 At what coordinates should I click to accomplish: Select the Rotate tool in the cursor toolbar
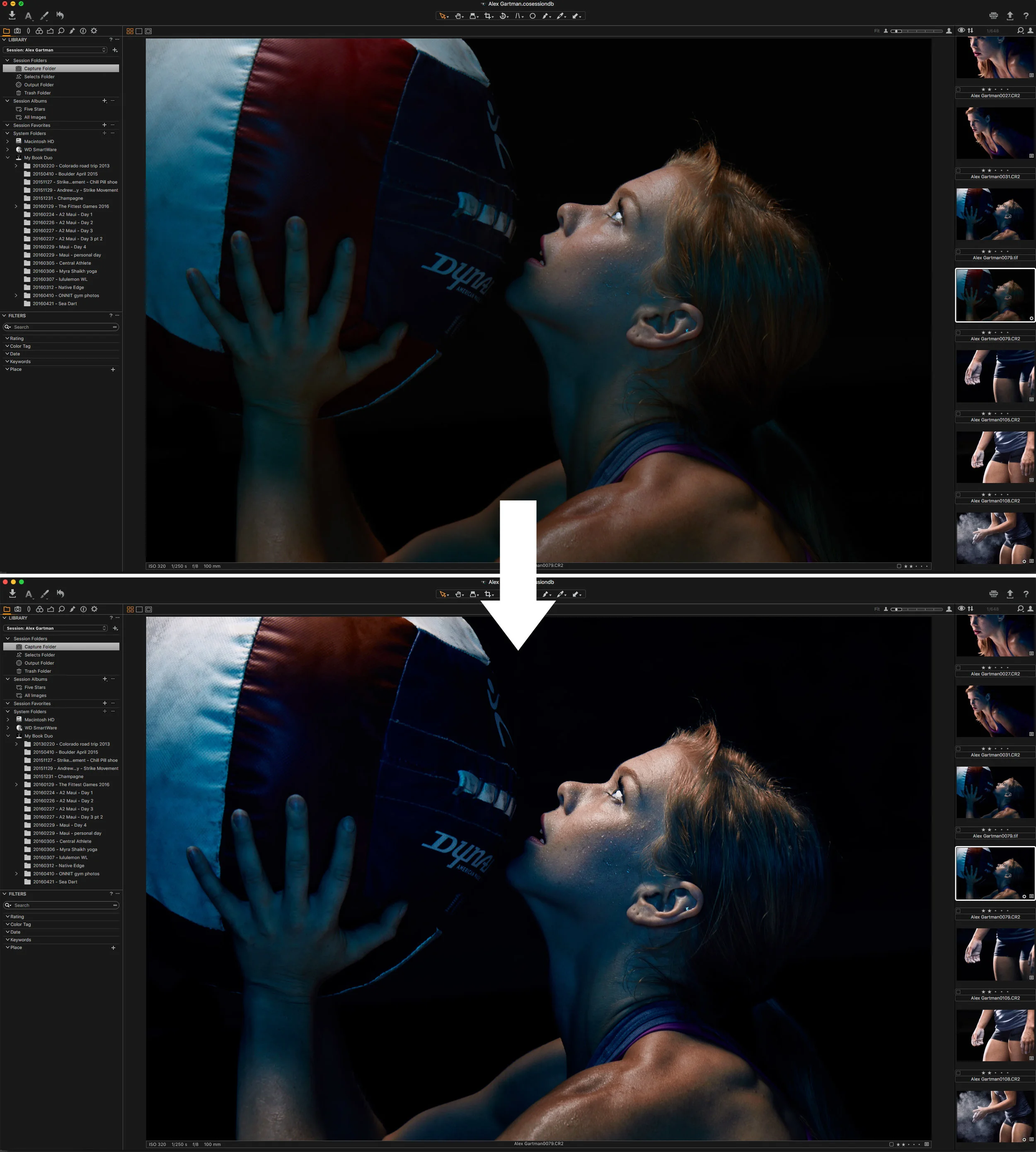point(503,16)
